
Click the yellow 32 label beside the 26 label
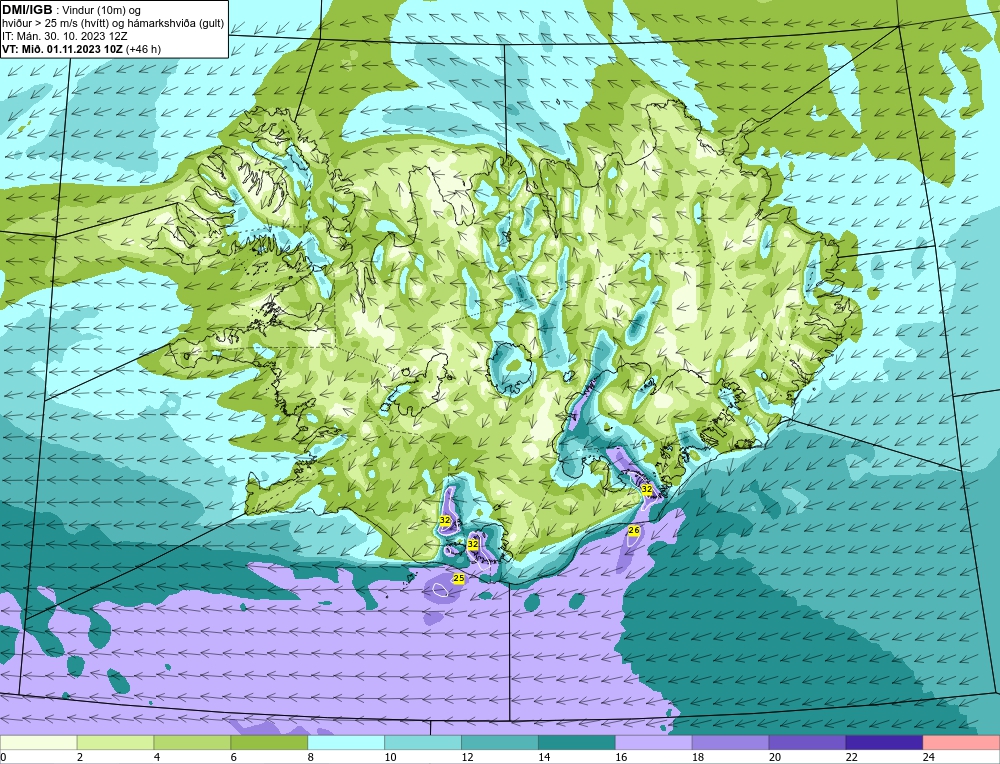(x=647, y=489)
